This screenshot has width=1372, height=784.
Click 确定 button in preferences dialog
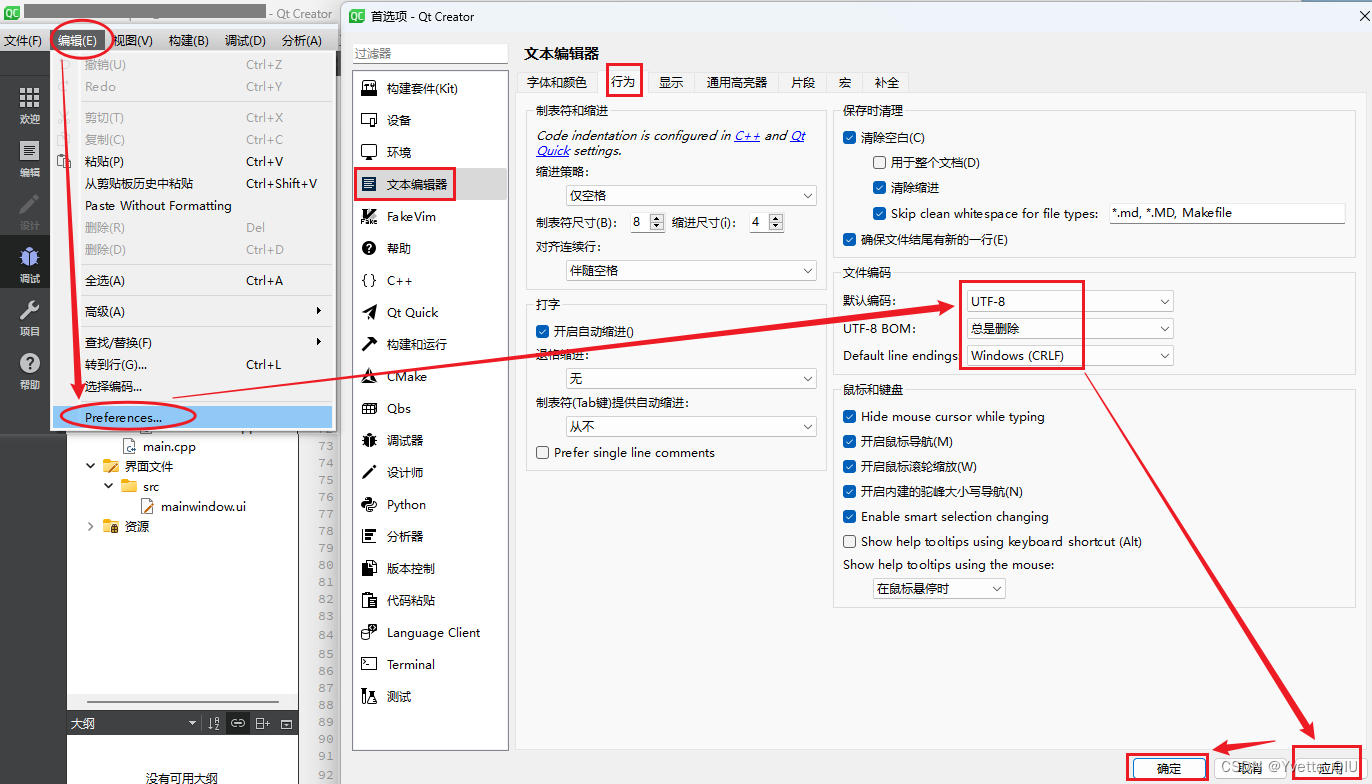(x=1169, y=768)
